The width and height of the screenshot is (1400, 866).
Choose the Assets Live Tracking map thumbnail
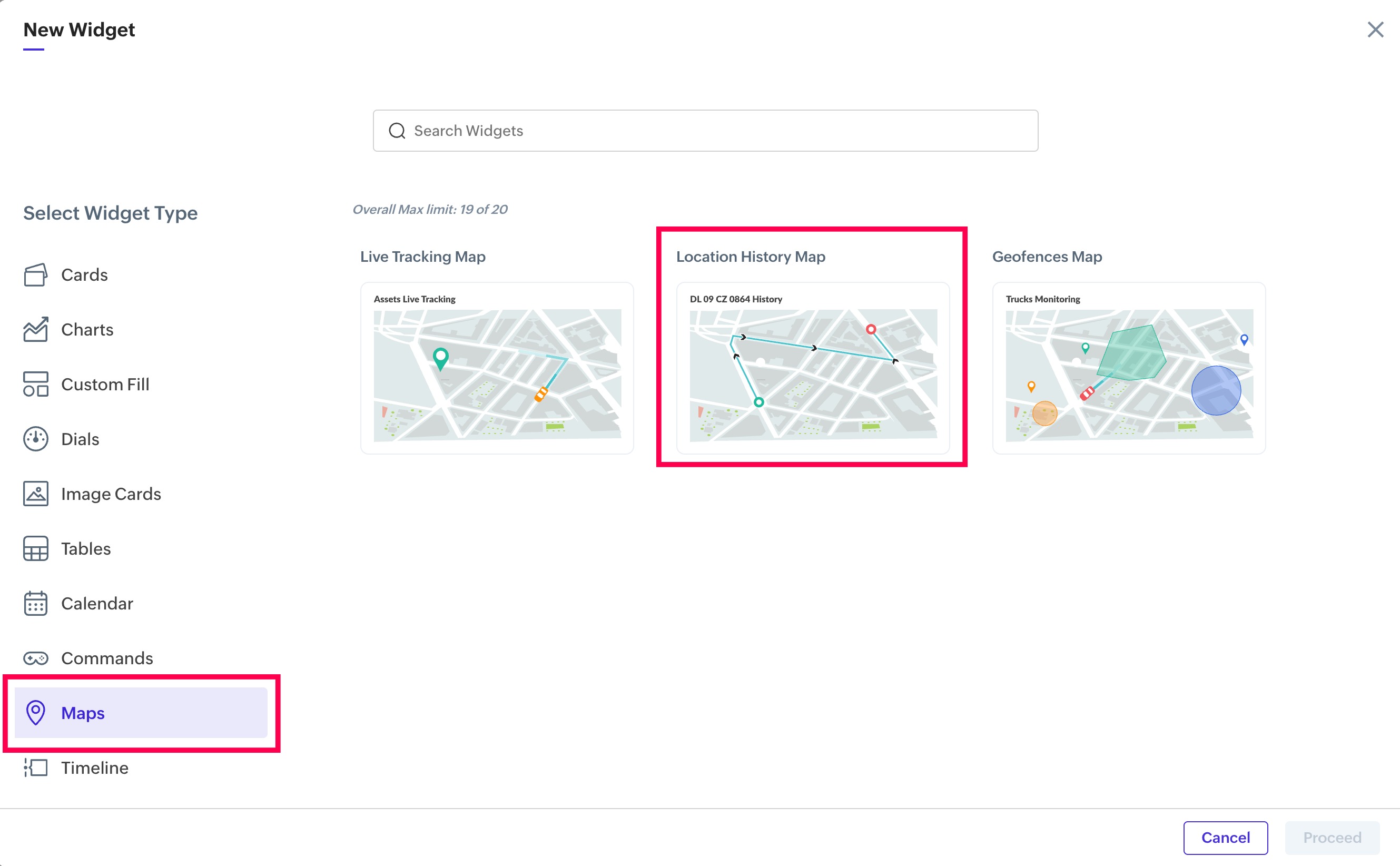[x=497, y=368]
